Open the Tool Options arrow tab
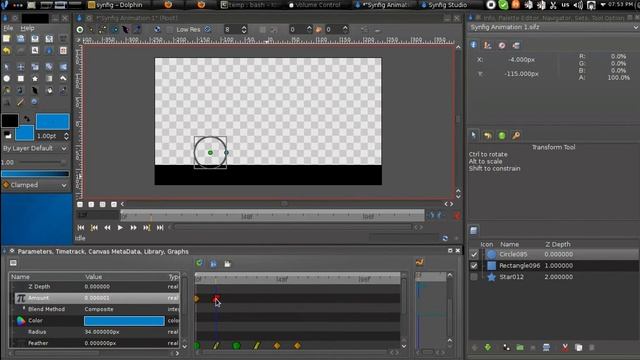Image resolution: width=640 pixels, height=360 pixels. click(x=473, y=135)
